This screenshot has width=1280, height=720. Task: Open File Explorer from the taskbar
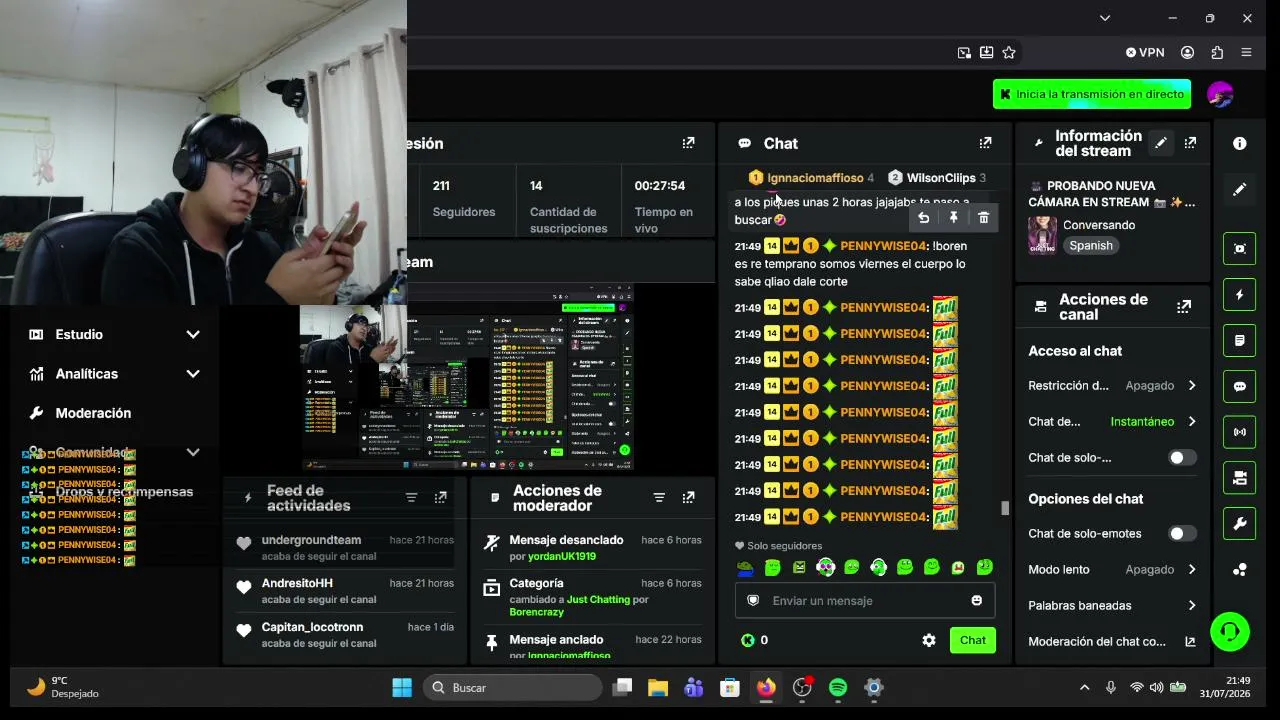[x=657, y=687]
